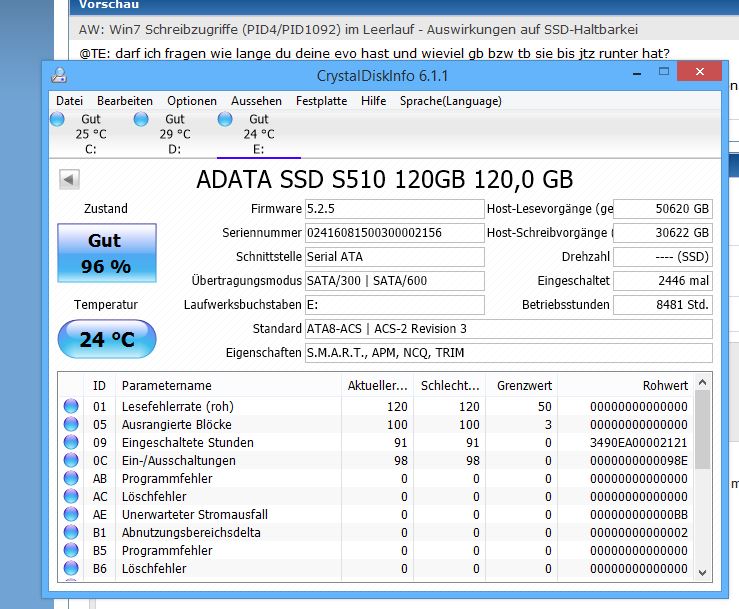Switch to disk tab E: 24 °C
The height and width of the screenshot is (609, 739).
(x=259, y=134)
